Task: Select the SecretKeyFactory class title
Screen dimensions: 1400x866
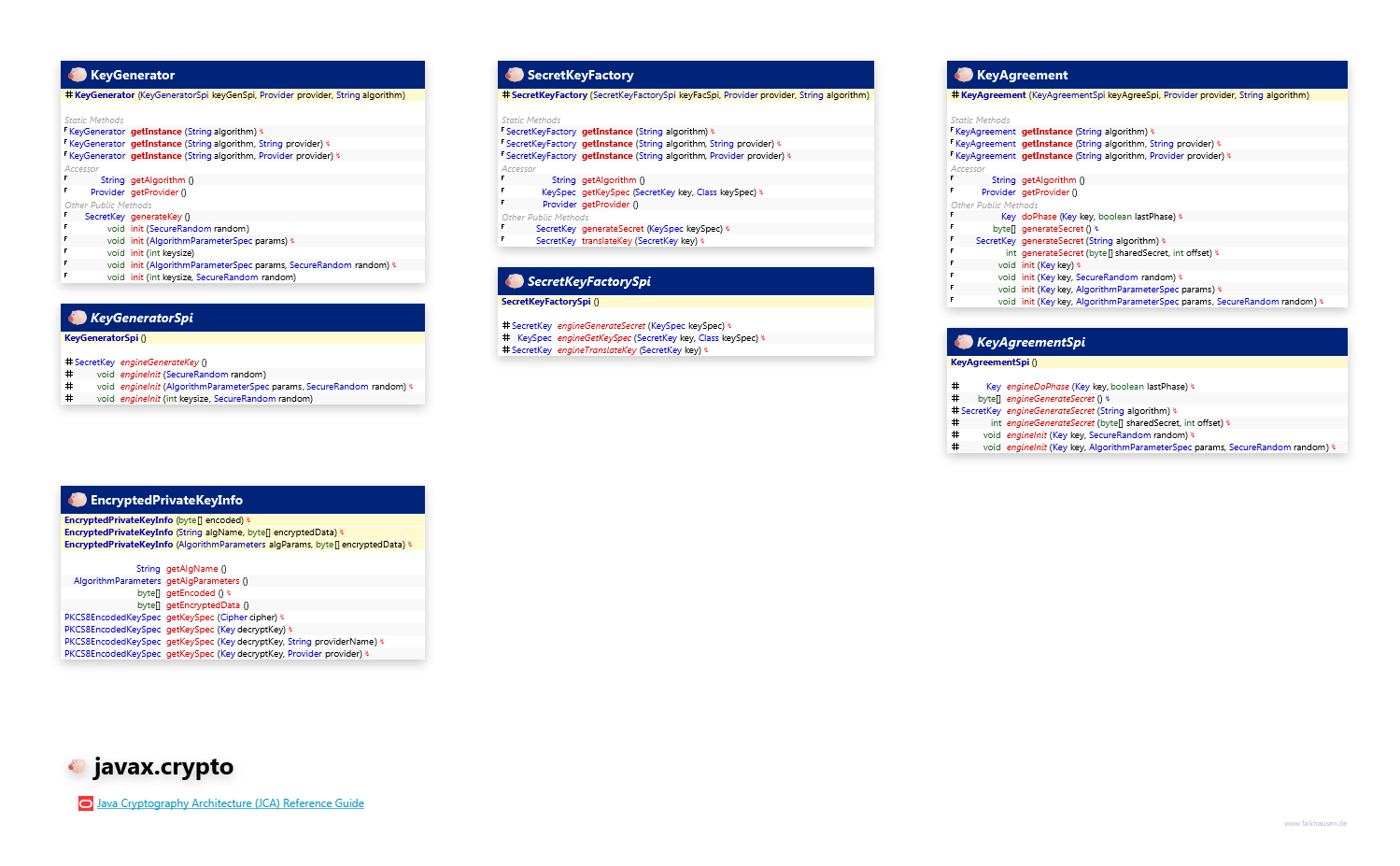Action: click(580, 75)
